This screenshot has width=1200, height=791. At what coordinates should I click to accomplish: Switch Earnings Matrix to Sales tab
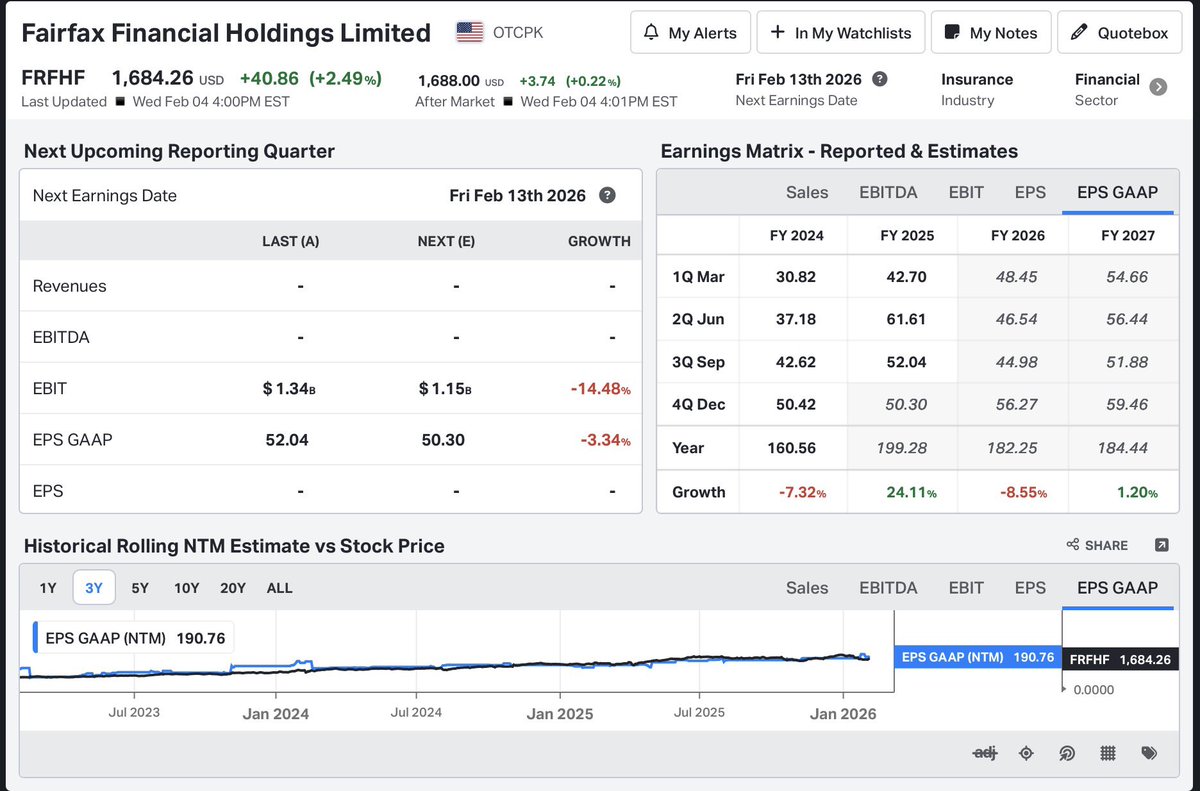807,192
